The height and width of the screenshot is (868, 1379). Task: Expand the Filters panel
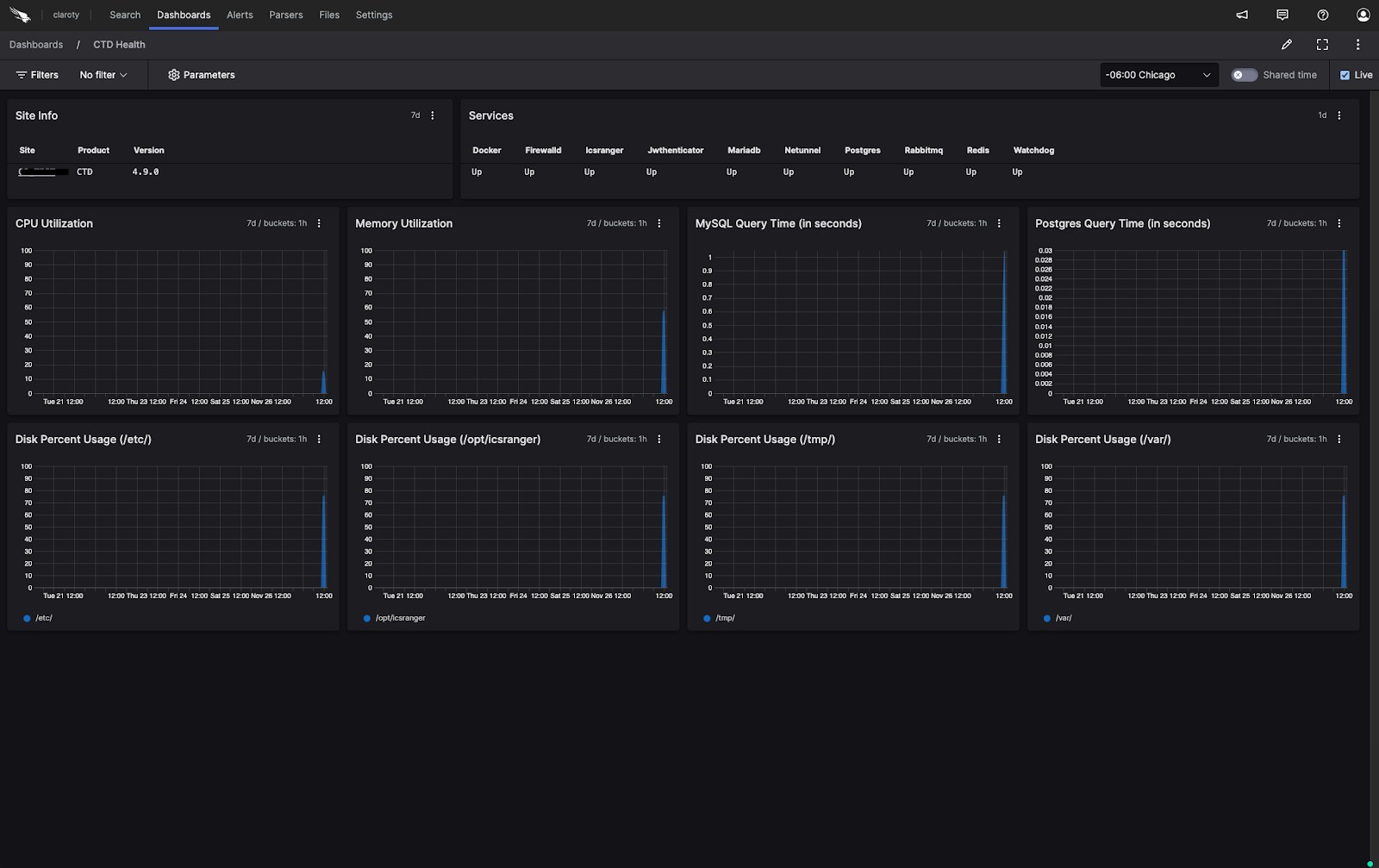pos(37,75)
